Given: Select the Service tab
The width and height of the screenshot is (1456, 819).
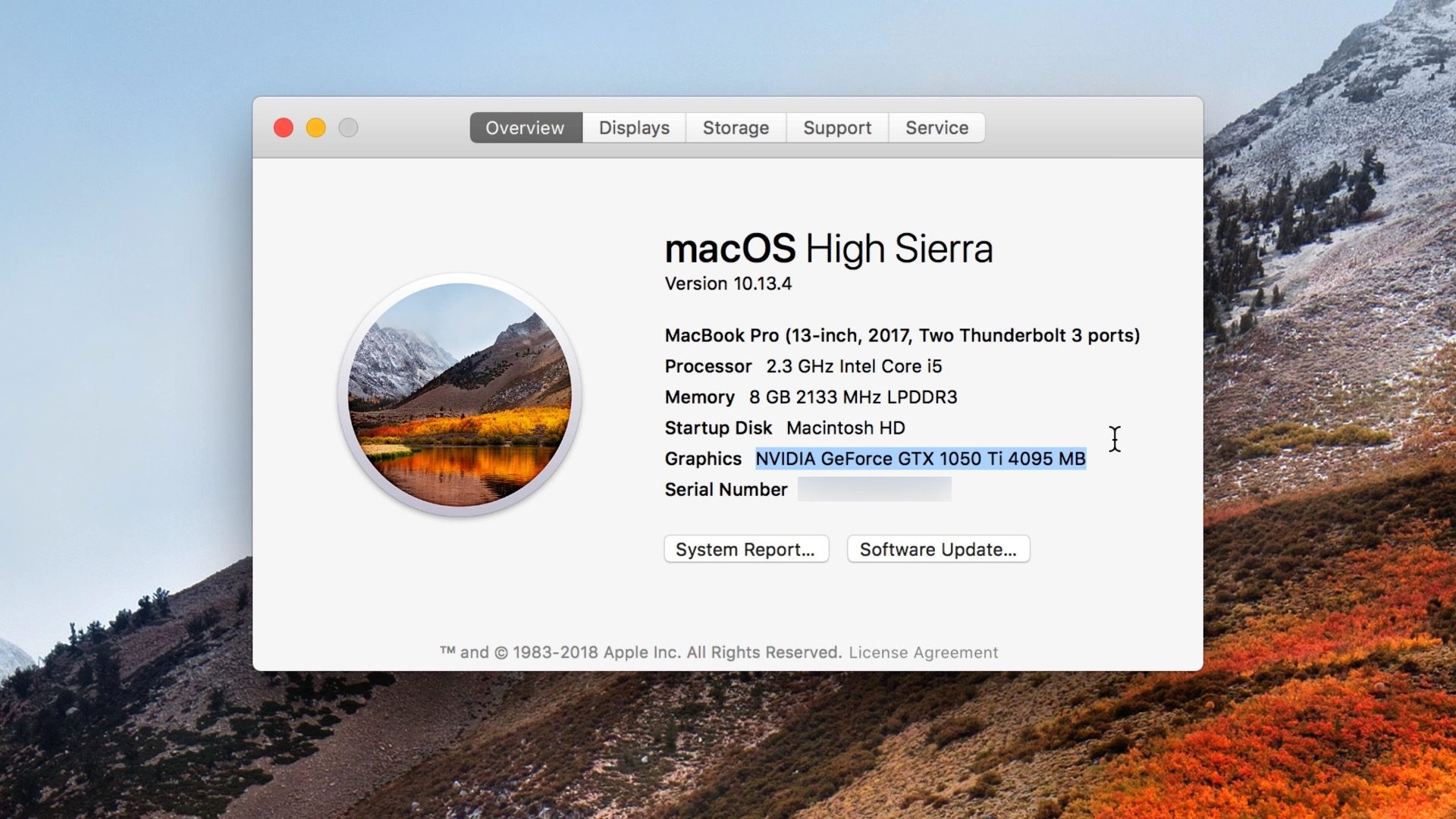Looking at the screenshot, I should coord(937,128).
